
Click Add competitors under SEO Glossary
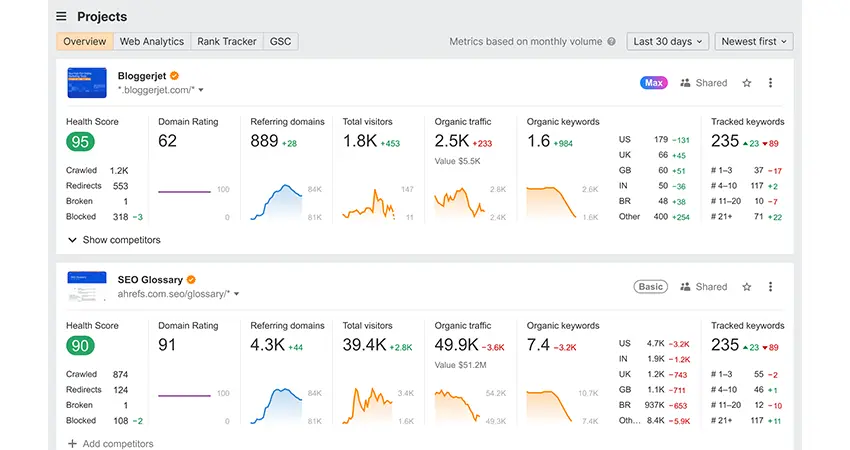click(111, 443)
